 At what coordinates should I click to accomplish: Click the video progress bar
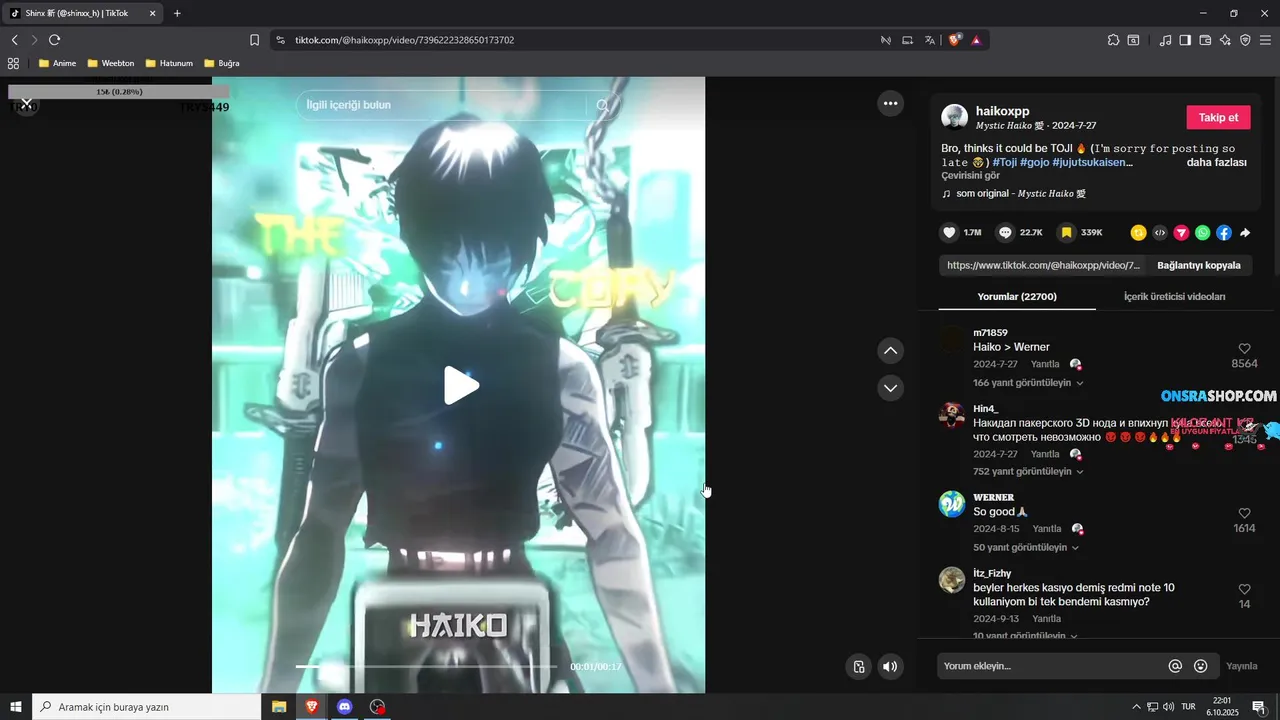[426, 666]
